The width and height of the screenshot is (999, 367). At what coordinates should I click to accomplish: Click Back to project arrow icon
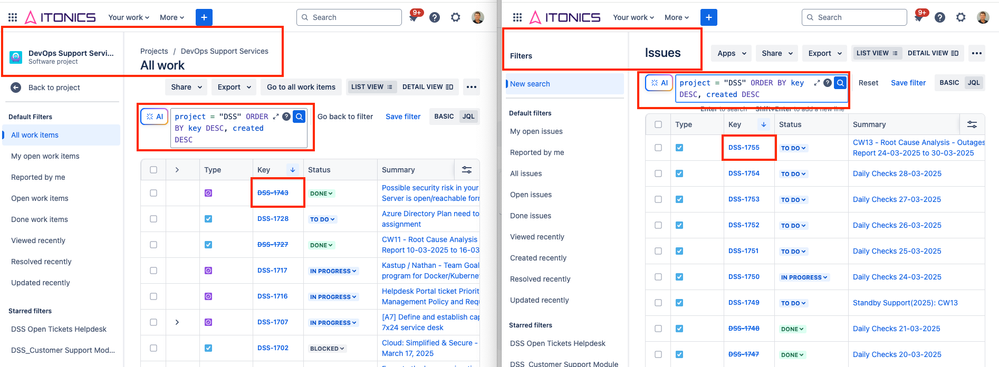coord(16,87)
